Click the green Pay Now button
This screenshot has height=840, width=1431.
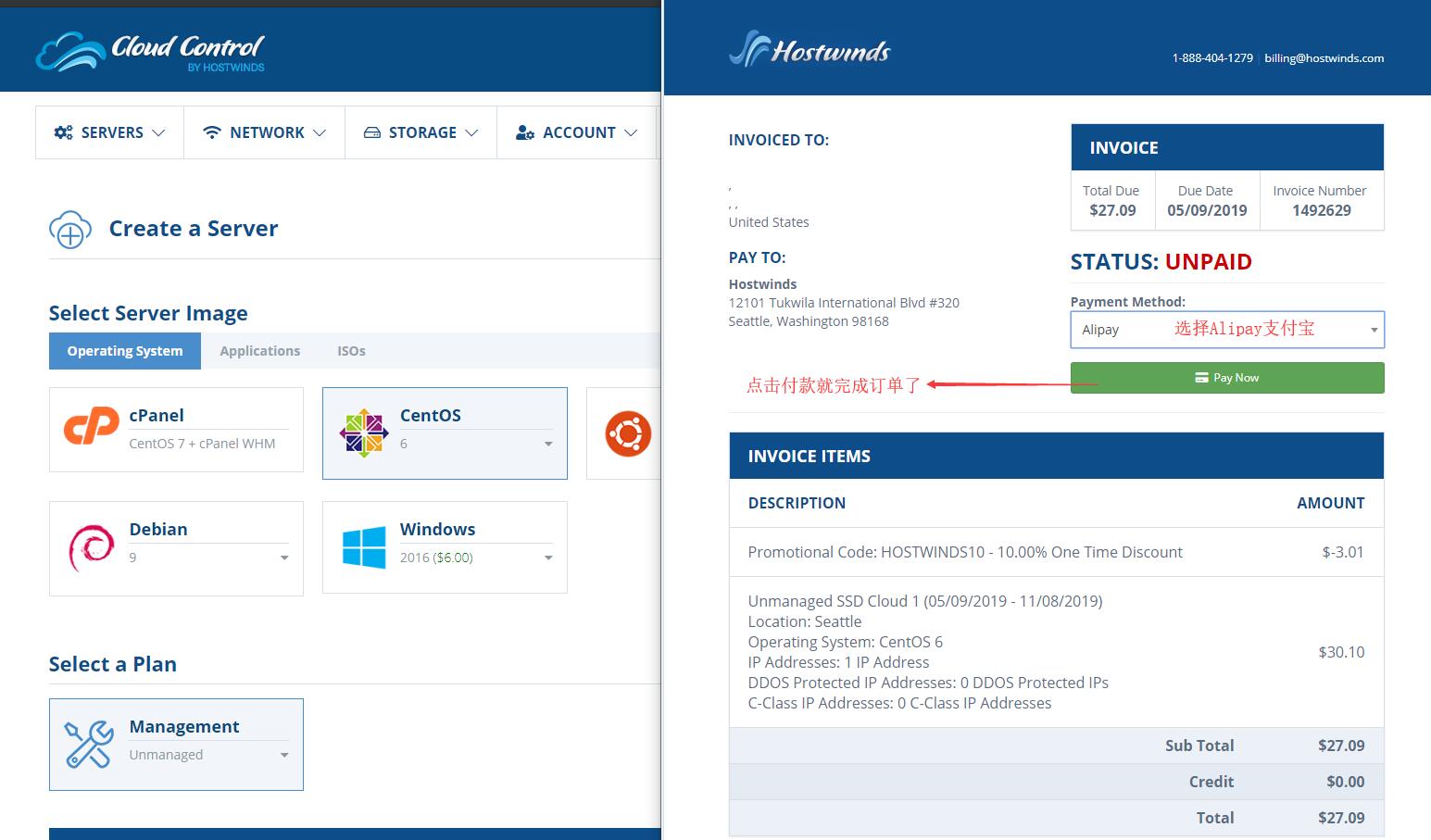tap(1227, 378)
